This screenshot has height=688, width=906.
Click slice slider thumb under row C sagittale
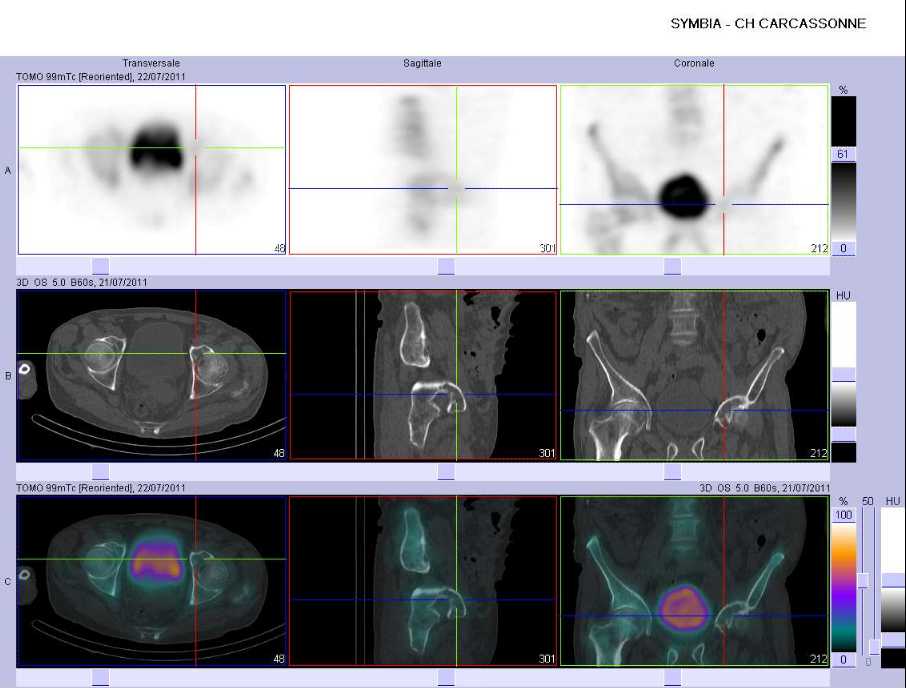446,678
